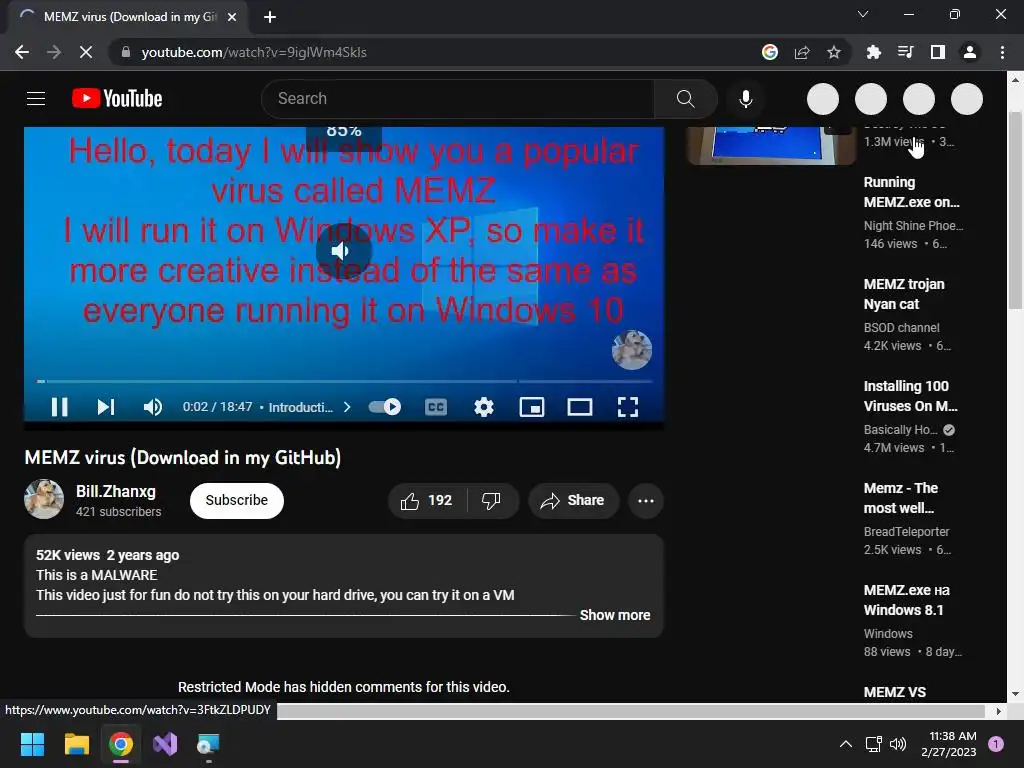The height and width of the screenshot is (768, 1024).
Task: Skip to the next video
Action: (106, 407)
